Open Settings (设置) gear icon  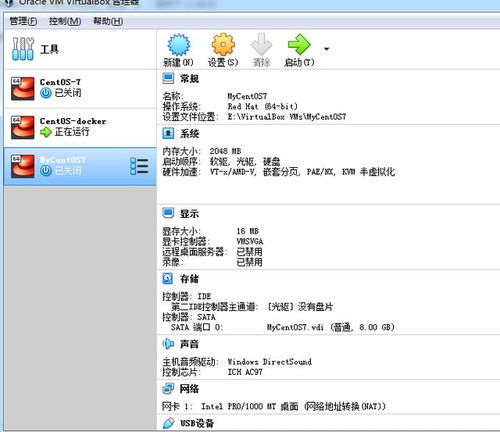point(223,44)
